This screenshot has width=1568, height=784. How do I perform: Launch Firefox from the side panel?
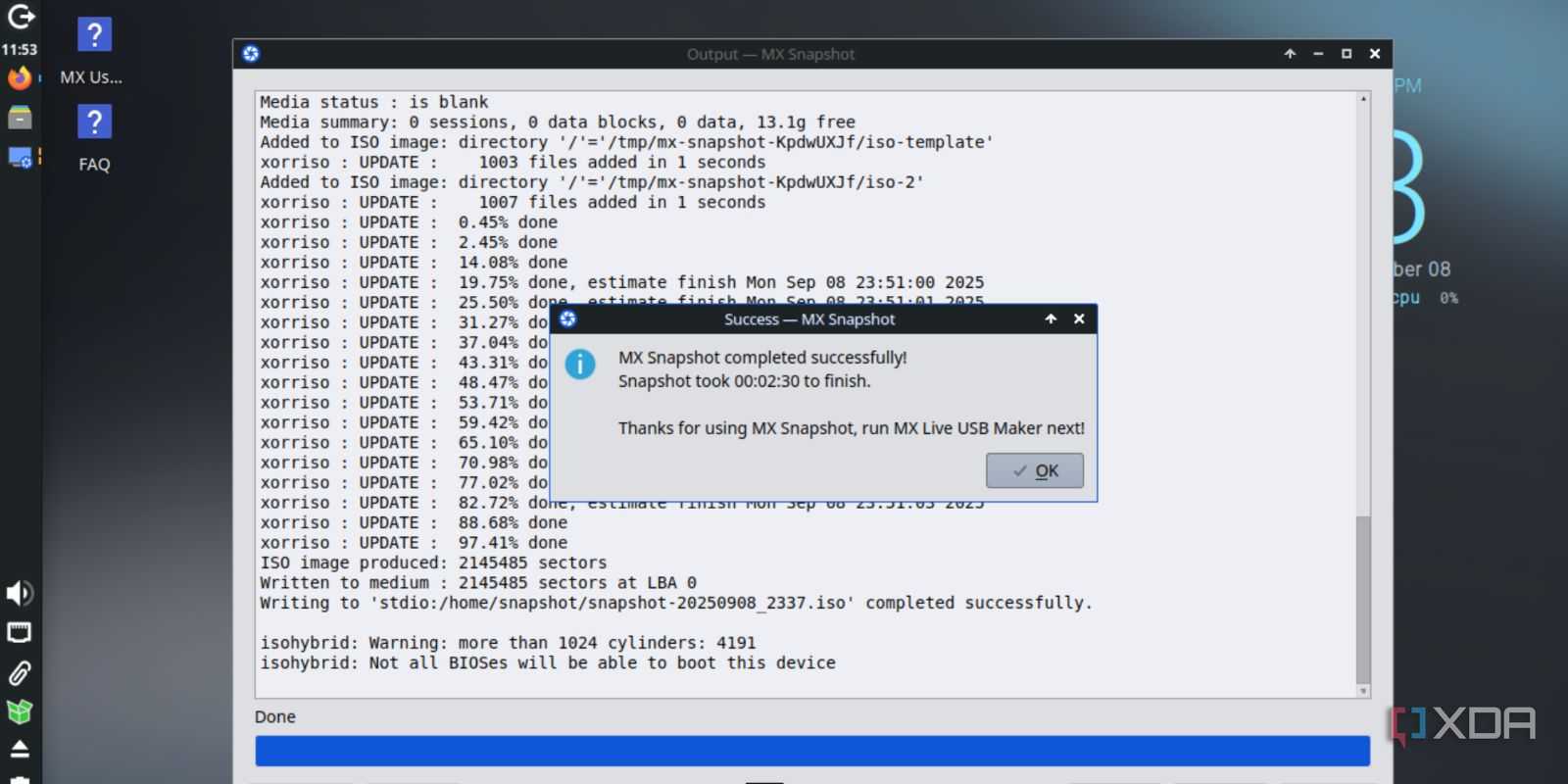[20, 77]
